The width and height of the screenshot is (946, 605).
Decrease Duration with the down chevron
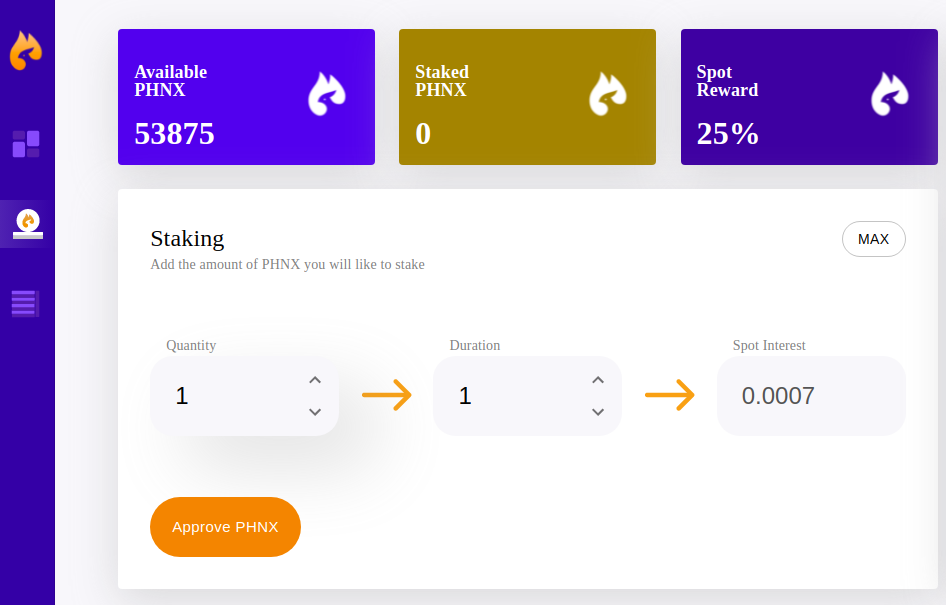tap(598, 412)
